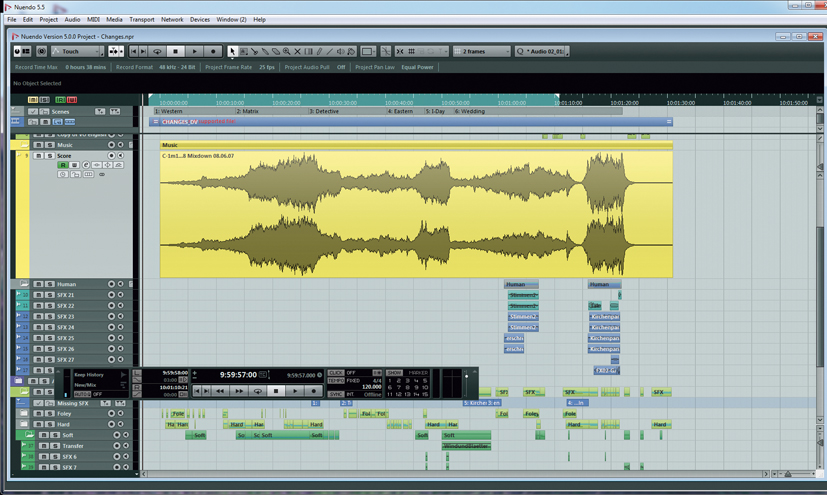Click the green global Read automation button
The image size is (827, 495).
[60, 100]
